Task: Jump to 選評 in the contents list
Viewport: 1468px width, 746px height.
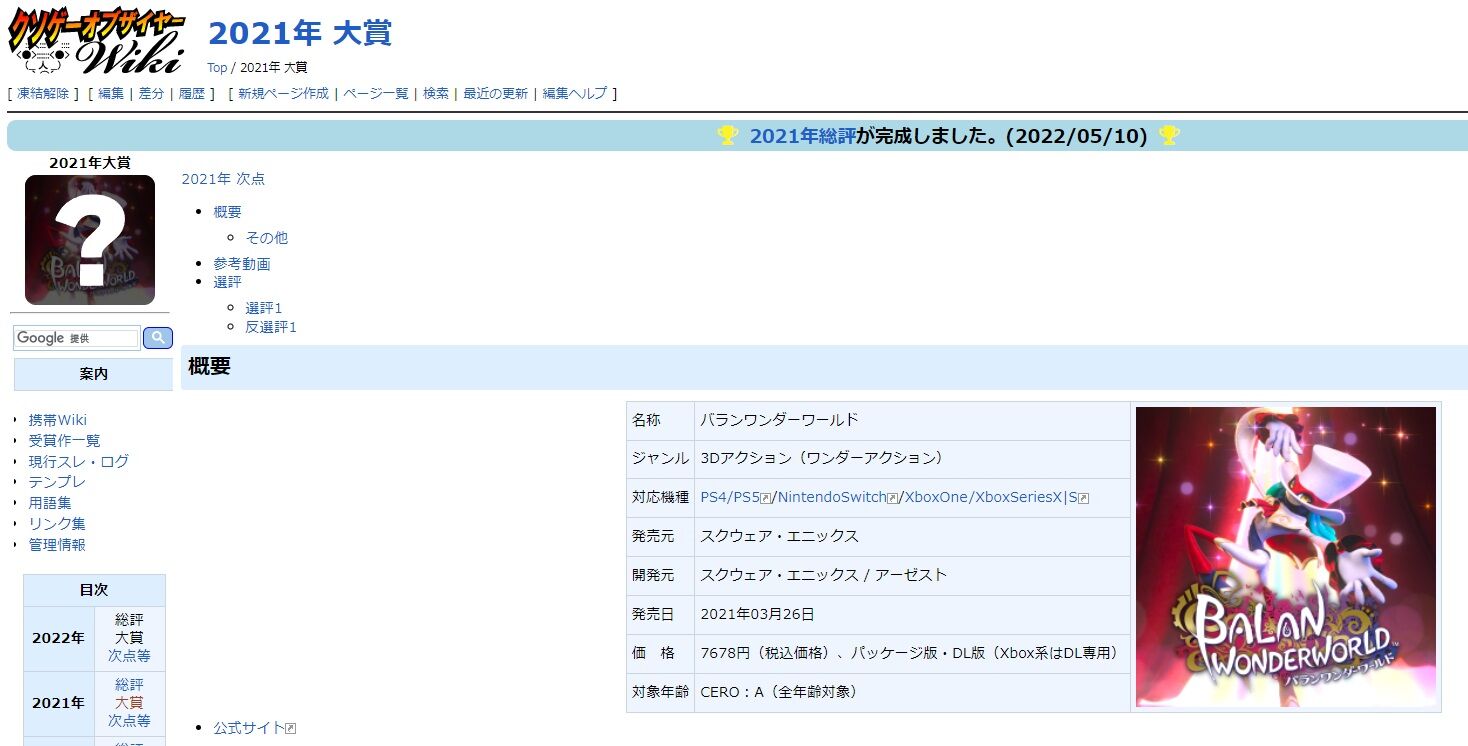Action: [x=227, y=282]
